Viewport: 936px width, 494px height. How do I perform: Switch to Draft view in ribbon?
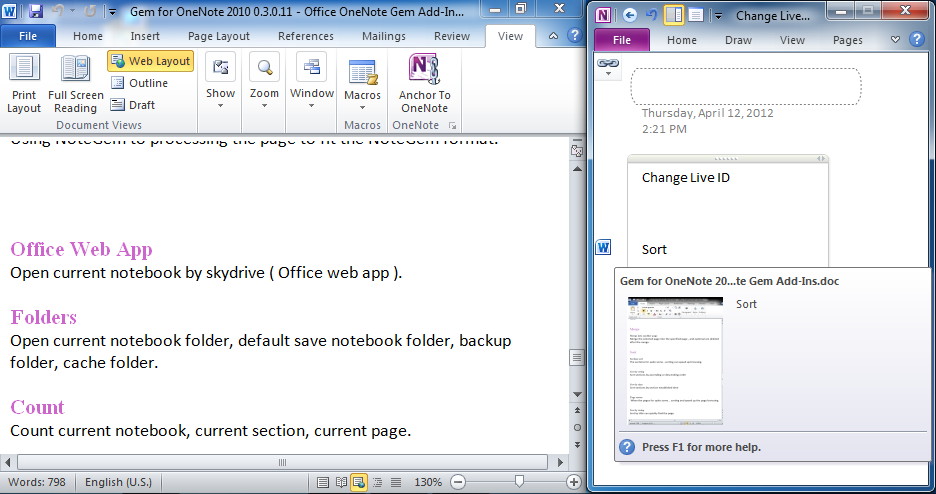tap(133, 105)
